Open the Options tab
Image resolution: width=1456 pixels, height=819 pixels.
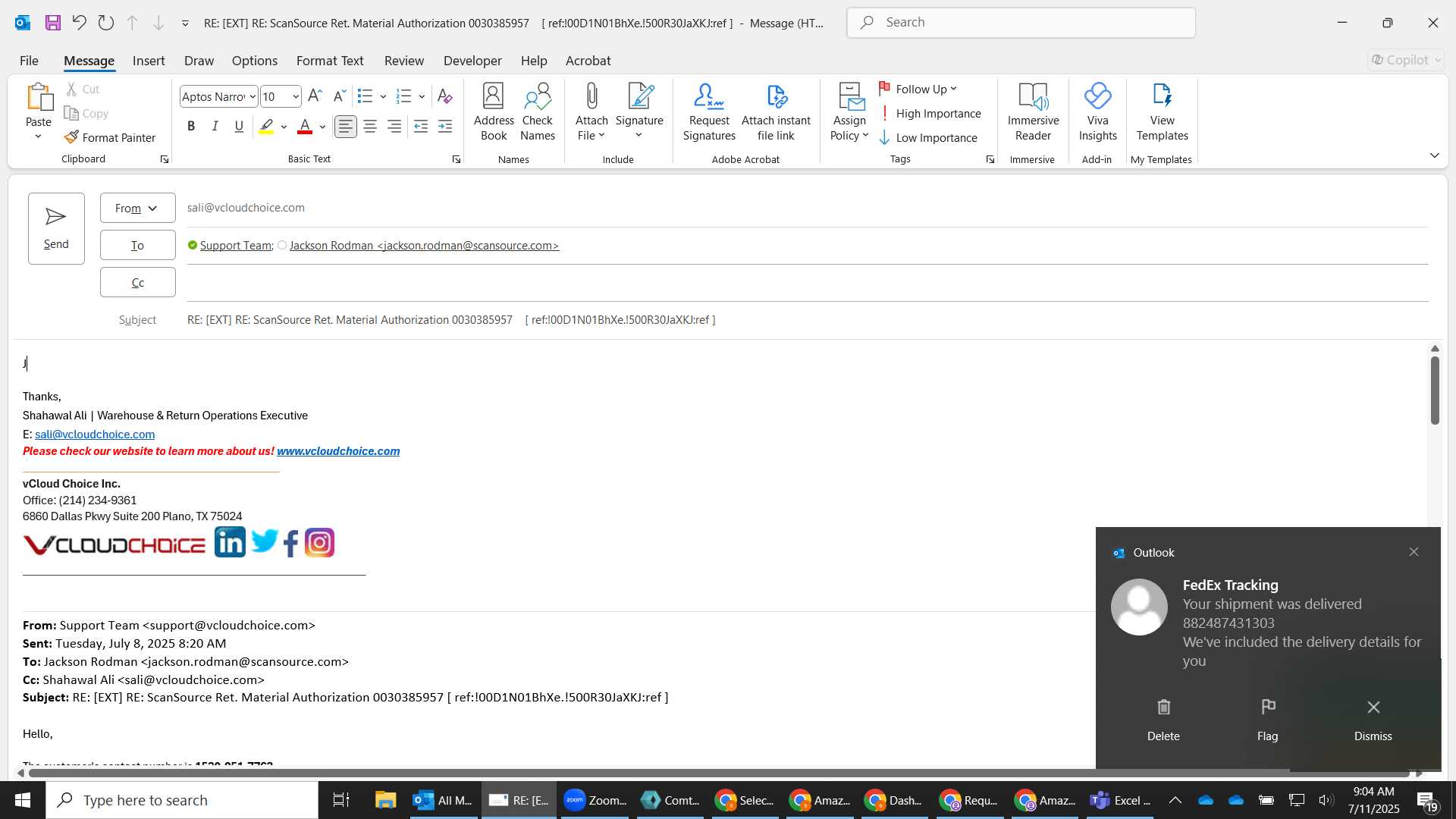pyautogui.click(x=254, y=61)
